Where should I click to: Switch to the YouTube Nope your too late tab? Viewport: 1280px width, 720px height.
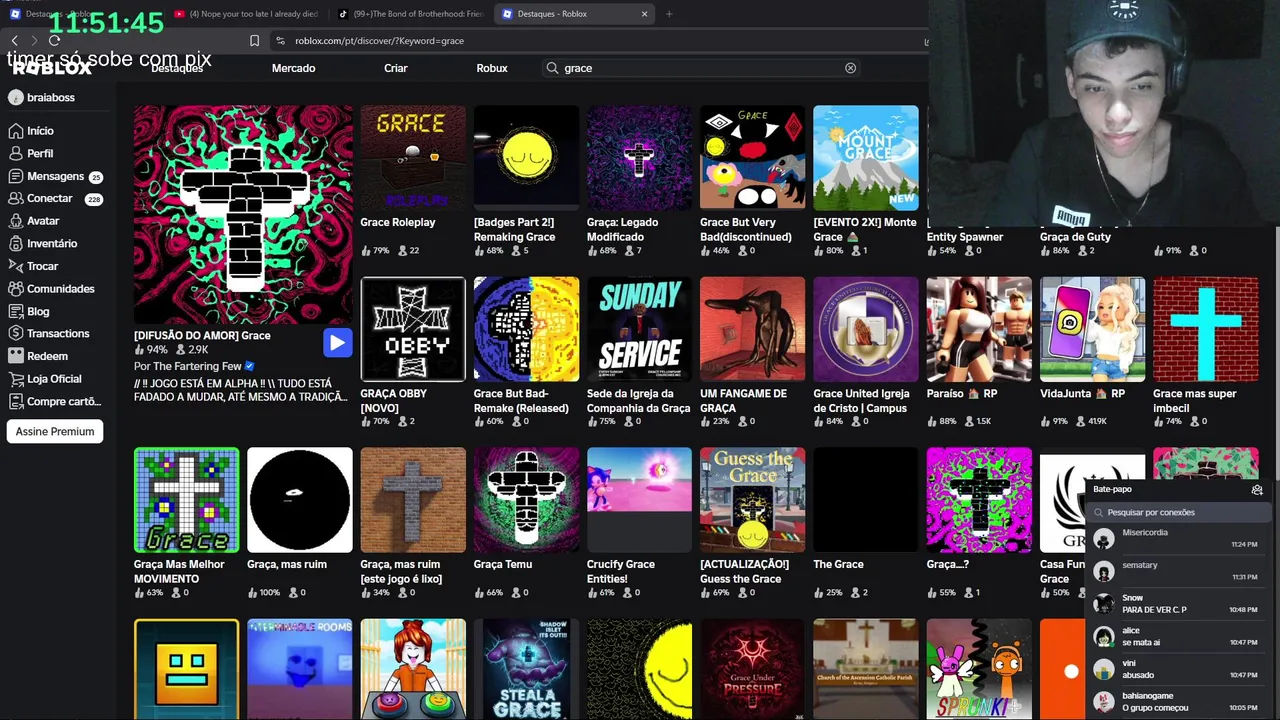(247, 14)
